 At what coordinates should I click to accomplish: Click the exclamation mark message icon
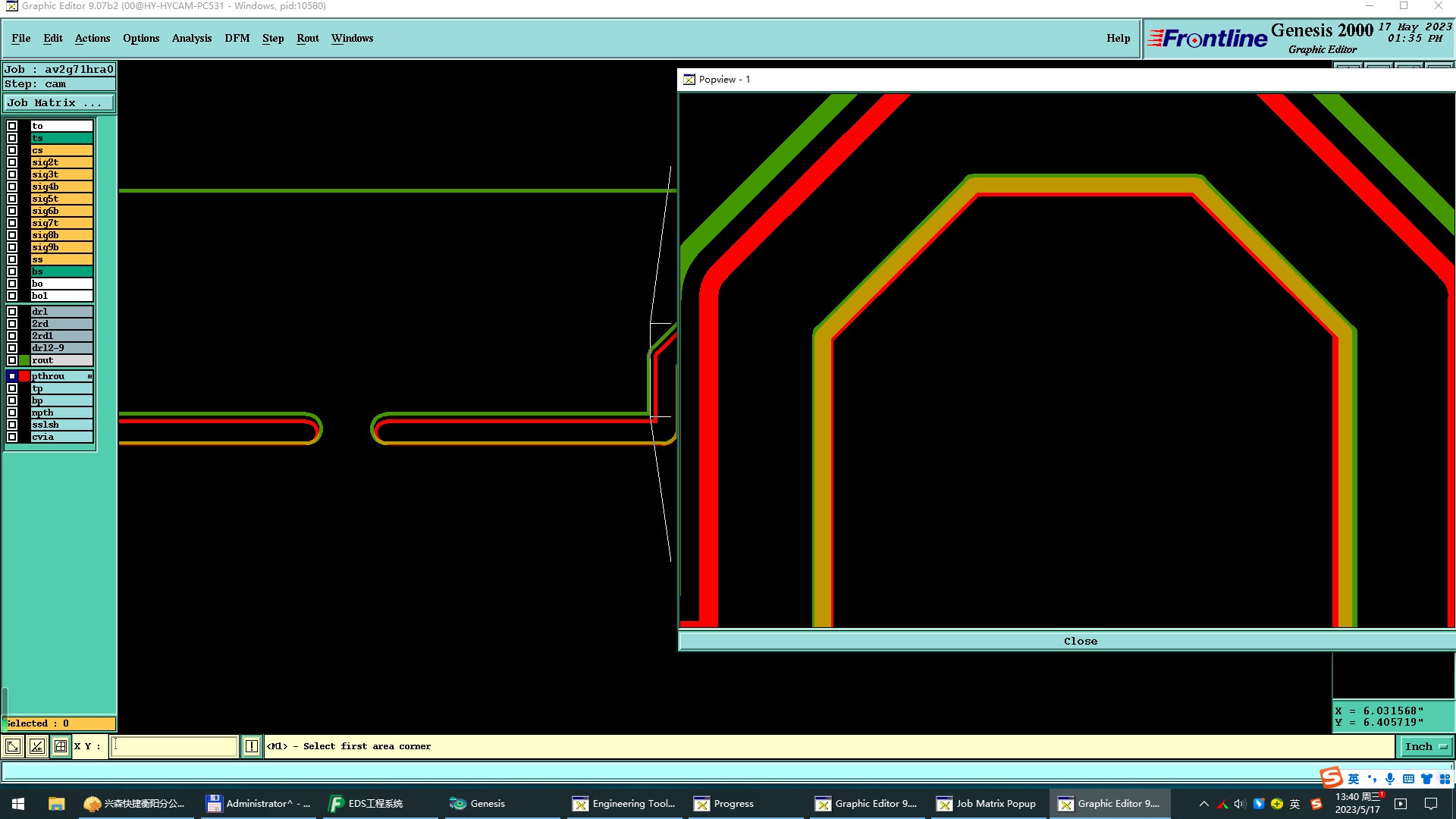[252, 746]
